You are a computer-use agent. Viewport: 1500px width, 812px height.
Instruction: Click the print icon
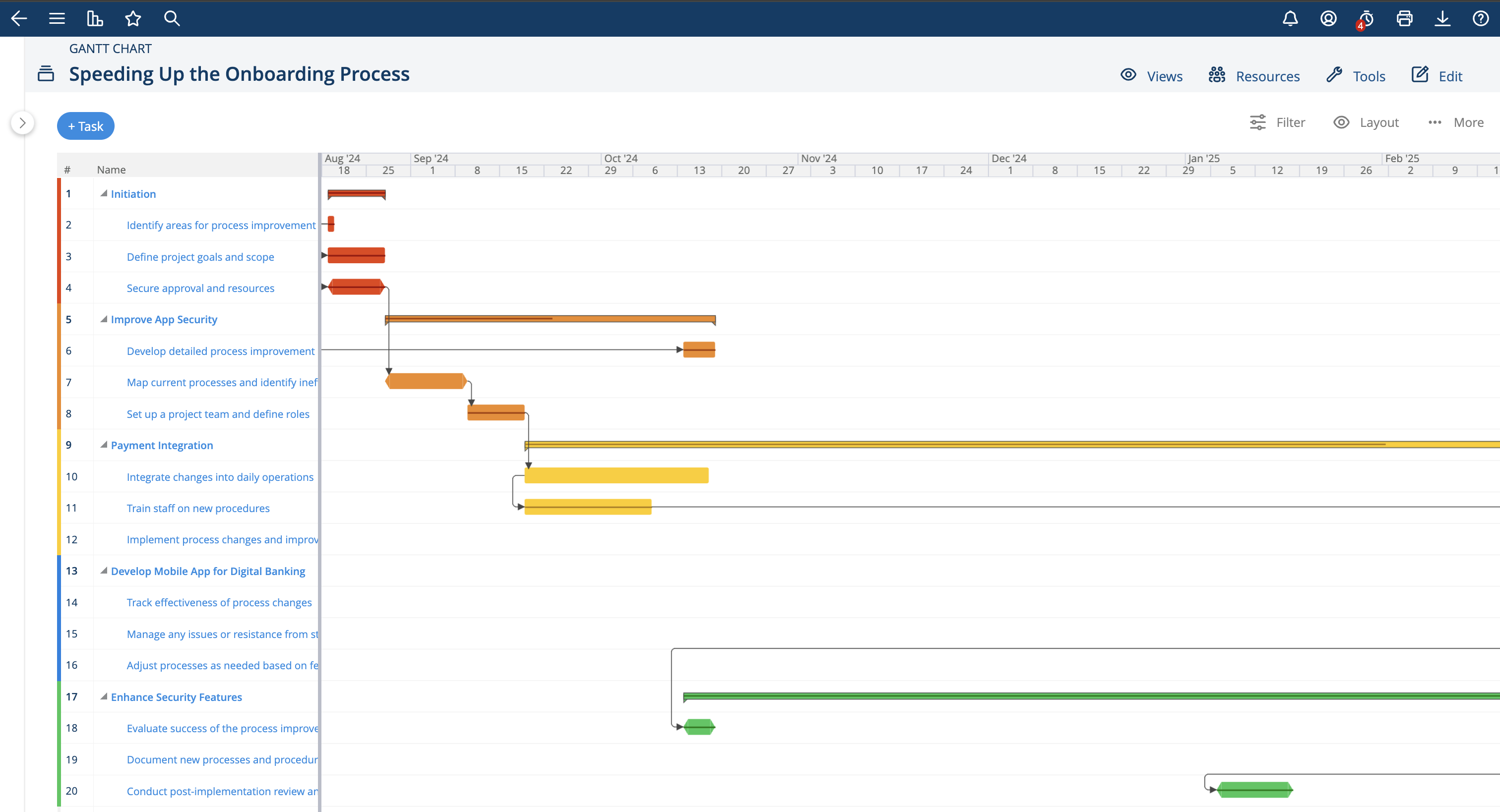point(1404,19)
